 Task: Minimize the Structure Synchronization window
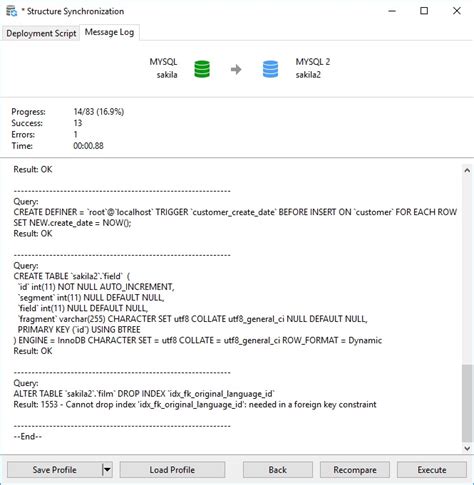(x=392, y=11)
